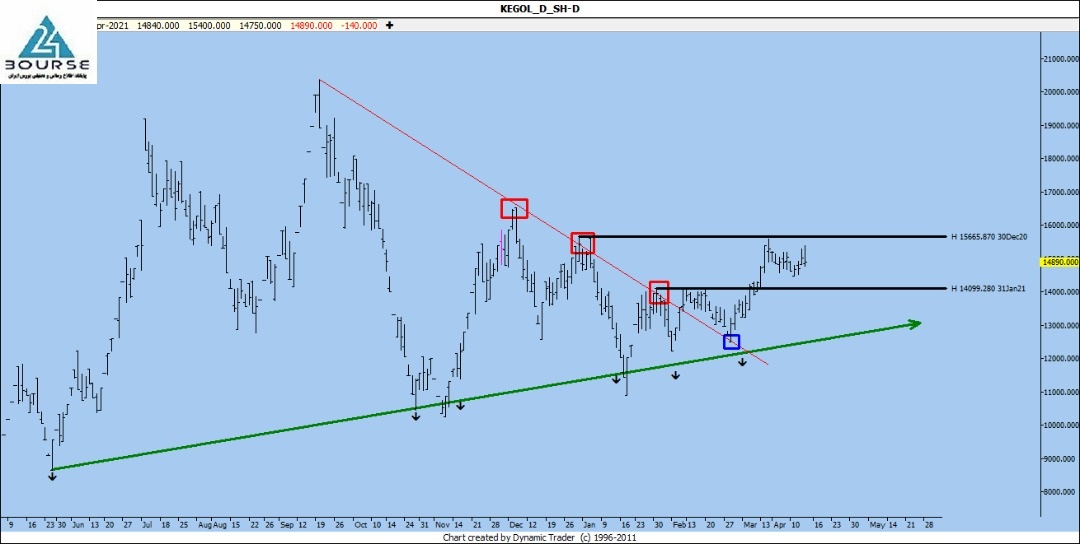Click the red square at the 15665.870 line start
Screen dimensions: 1080x544
tap(583, 242)
